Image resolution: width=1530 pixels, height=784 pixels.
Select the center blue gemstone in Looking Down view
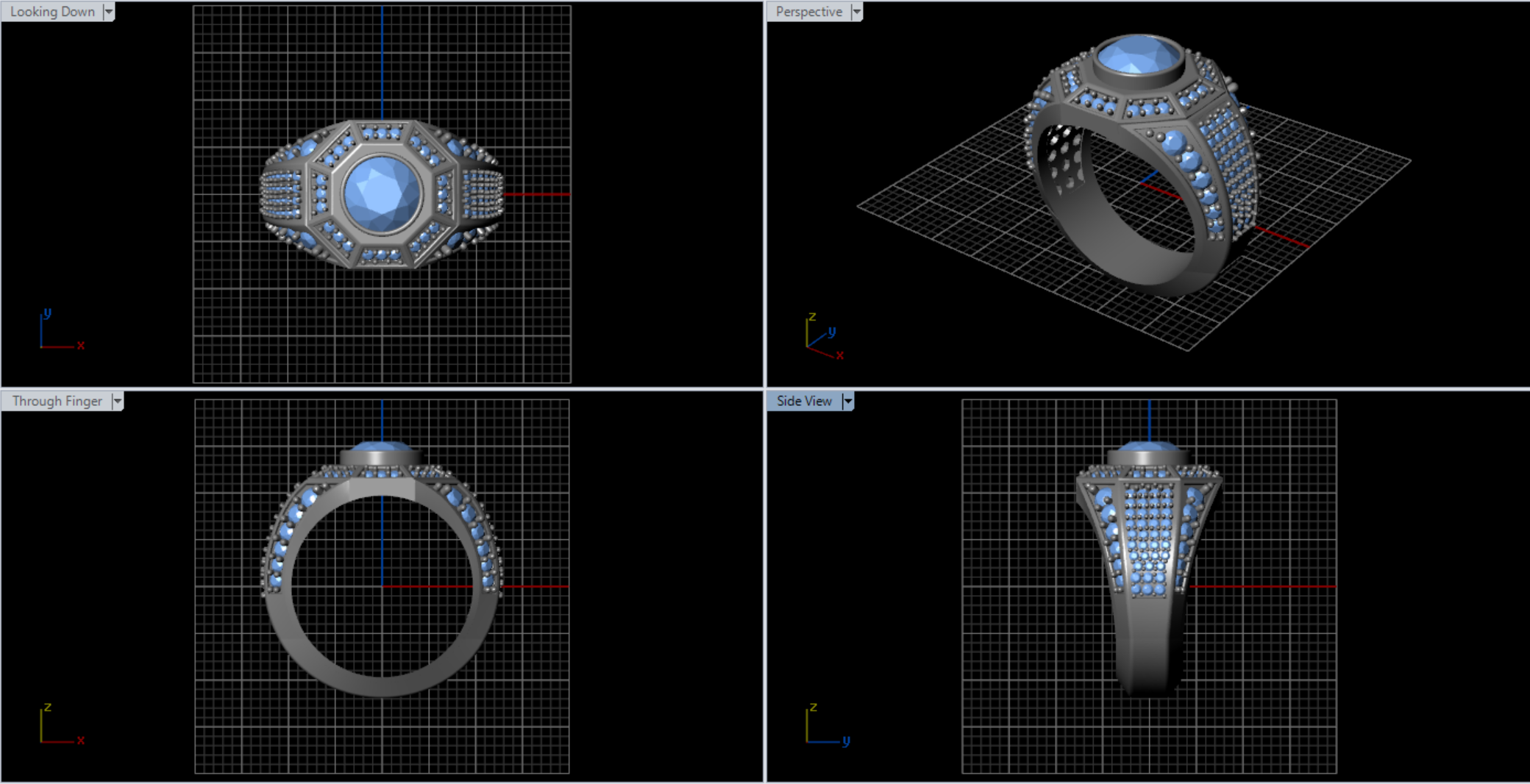click(x=382, y=194)
